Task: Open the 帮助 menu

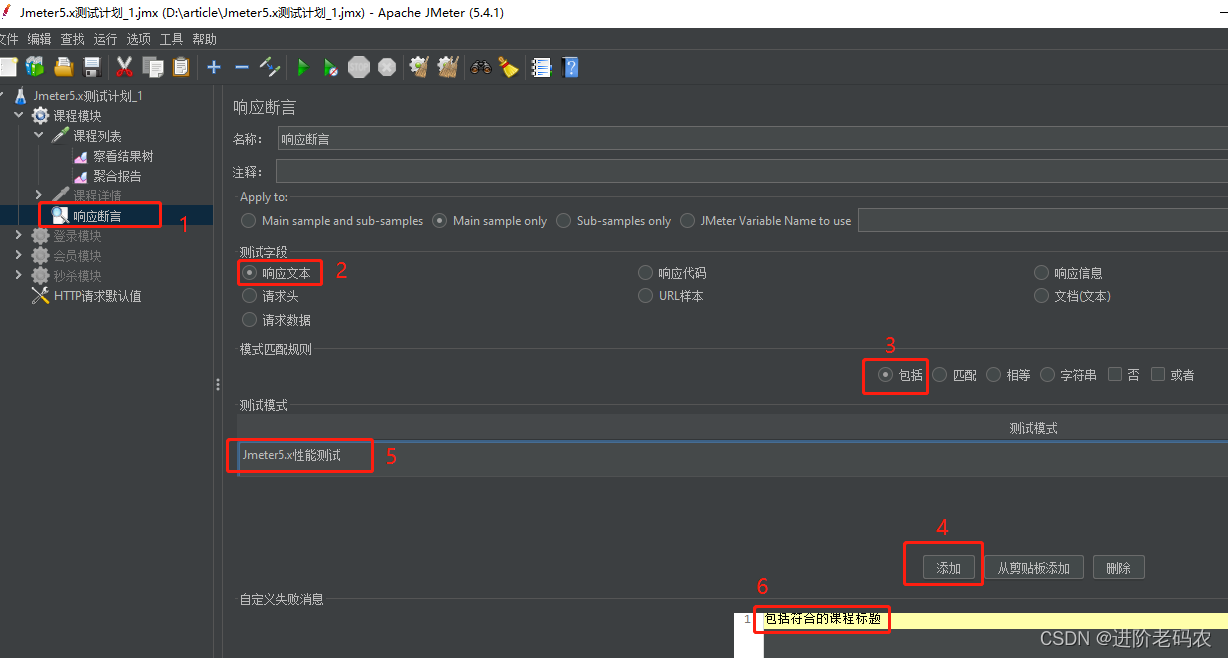Action: click(x=204, y=39)
